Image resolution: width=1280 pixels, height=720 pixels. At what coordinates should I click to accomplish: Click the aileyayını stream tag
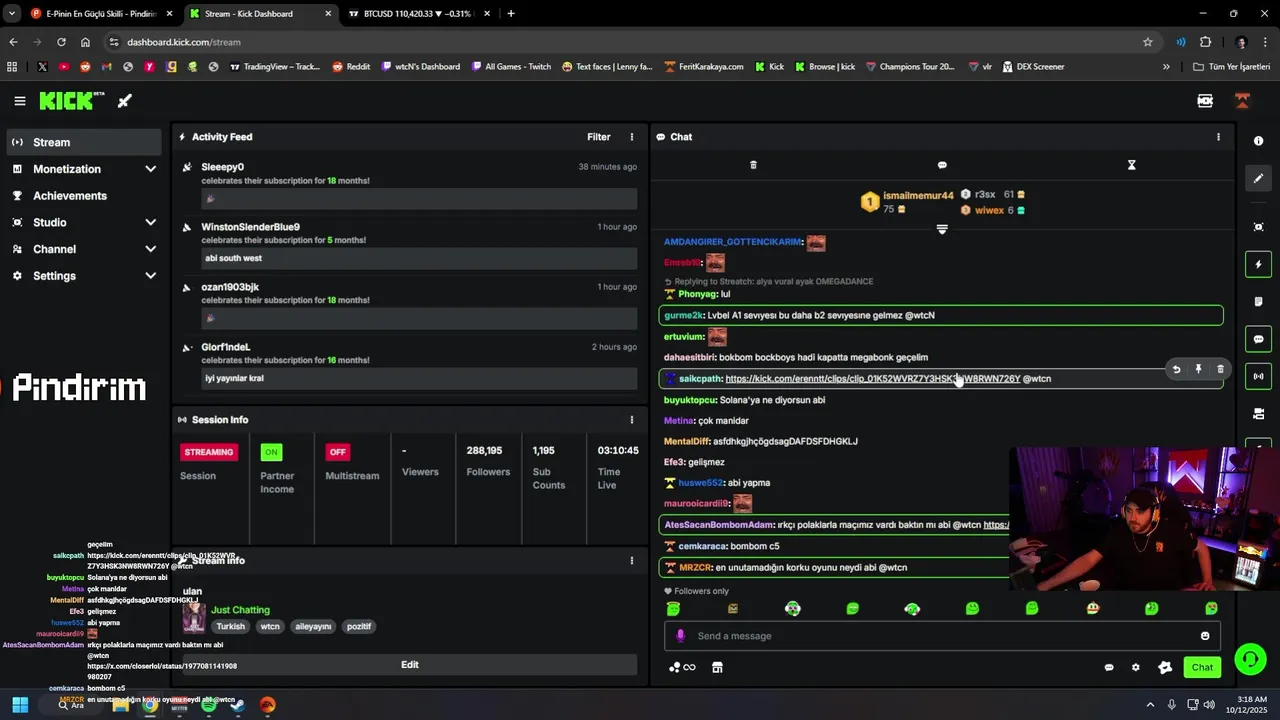point(313,626)
